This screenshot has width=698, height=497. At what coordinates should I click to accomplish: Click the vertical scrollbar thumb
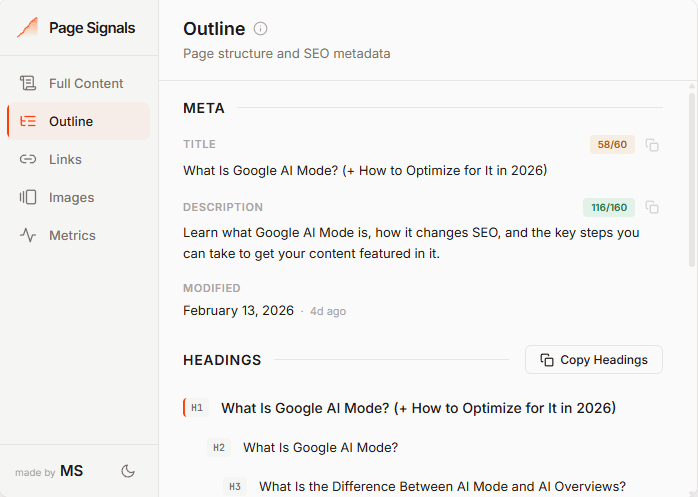click(692, 180)
